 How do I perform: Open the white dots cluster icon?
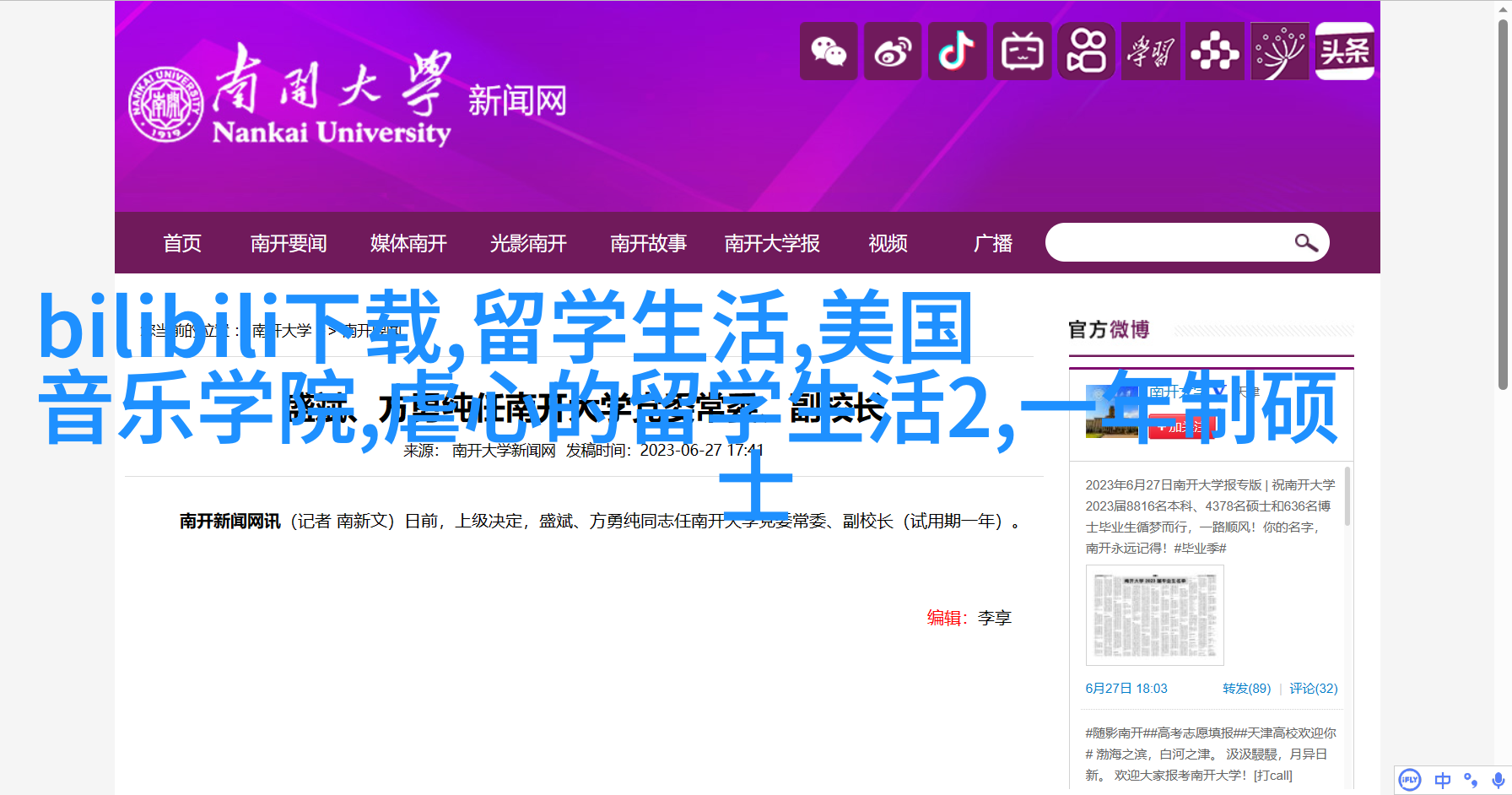point(1215,51)
